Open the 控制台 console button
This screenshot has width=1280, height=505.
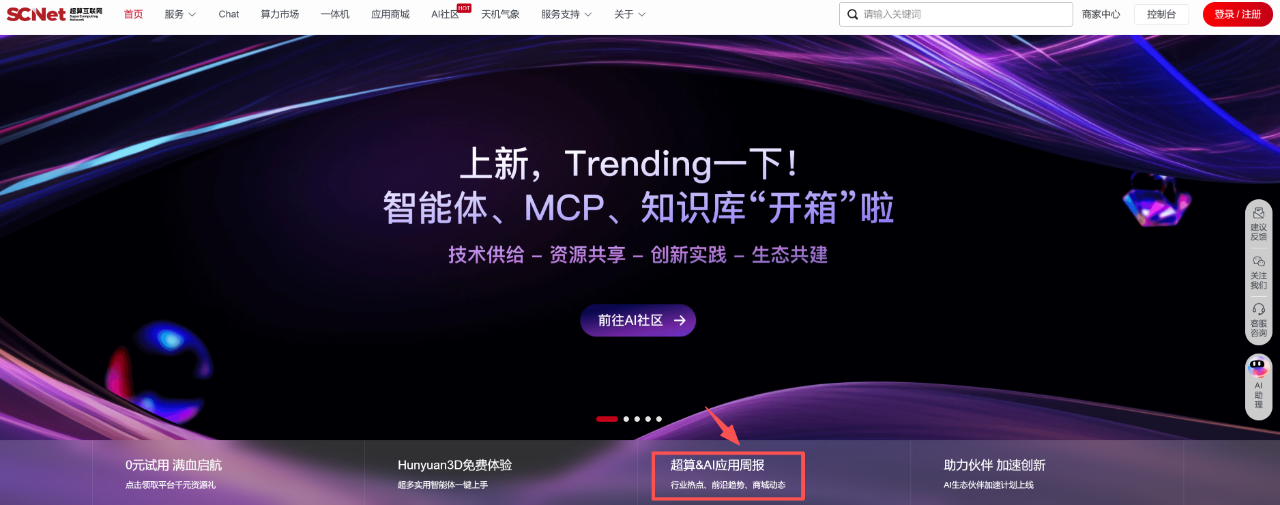[x=1161, y=14]
